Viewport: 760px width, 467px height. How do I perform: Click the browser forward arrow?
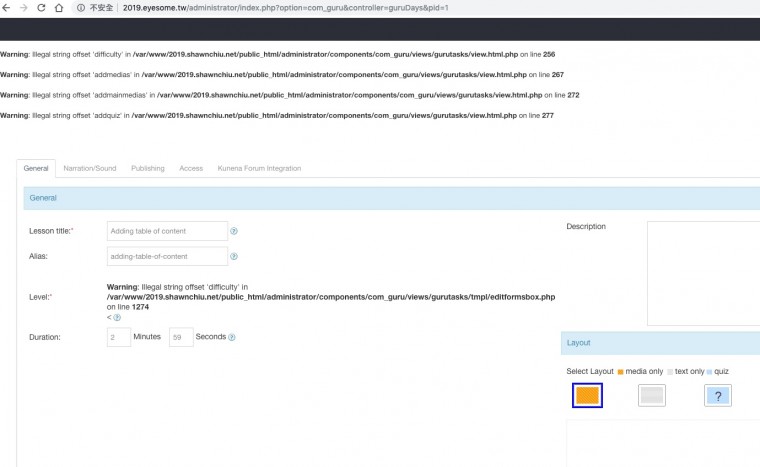point(23,8)
